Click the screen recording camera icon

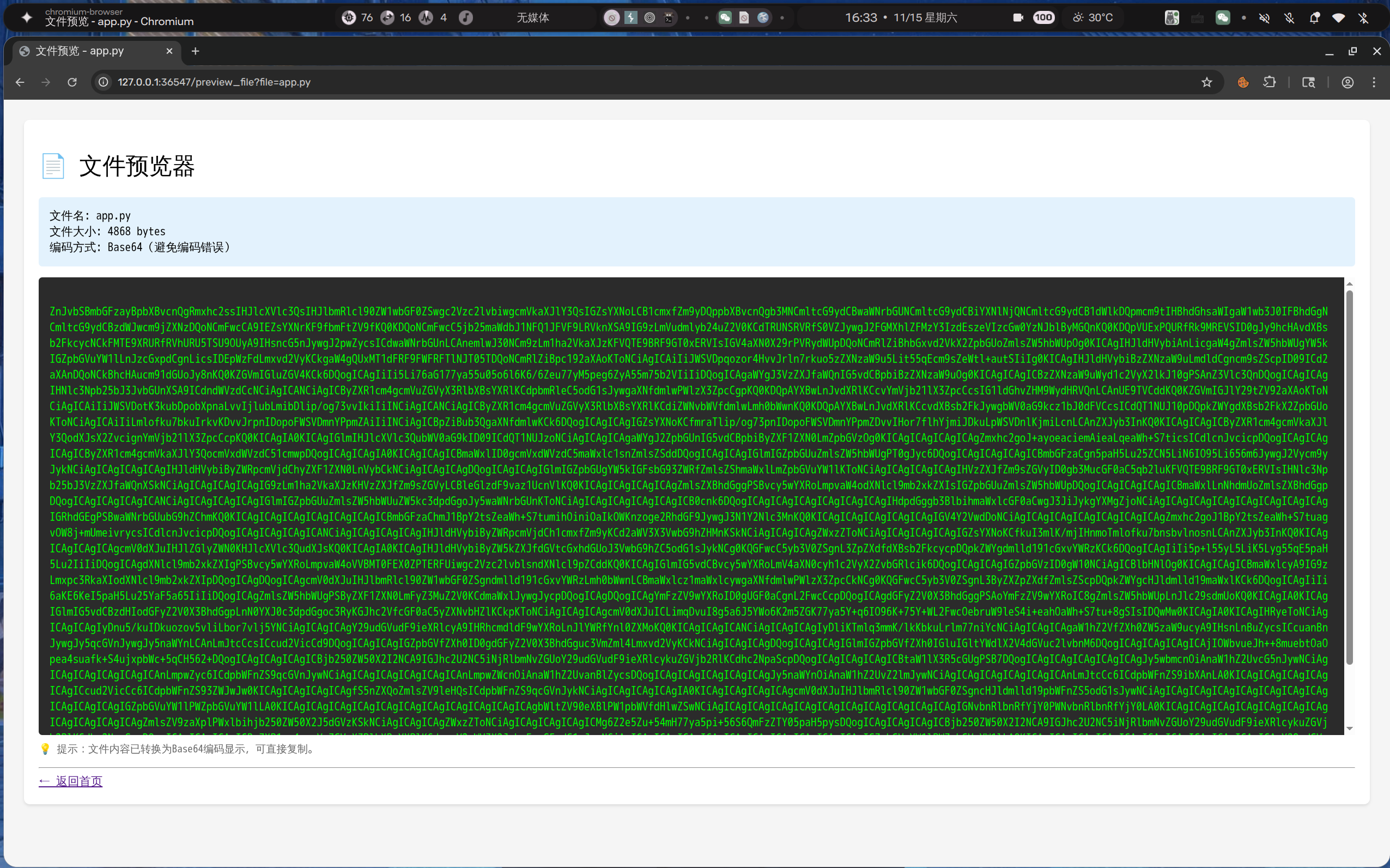1018,17
